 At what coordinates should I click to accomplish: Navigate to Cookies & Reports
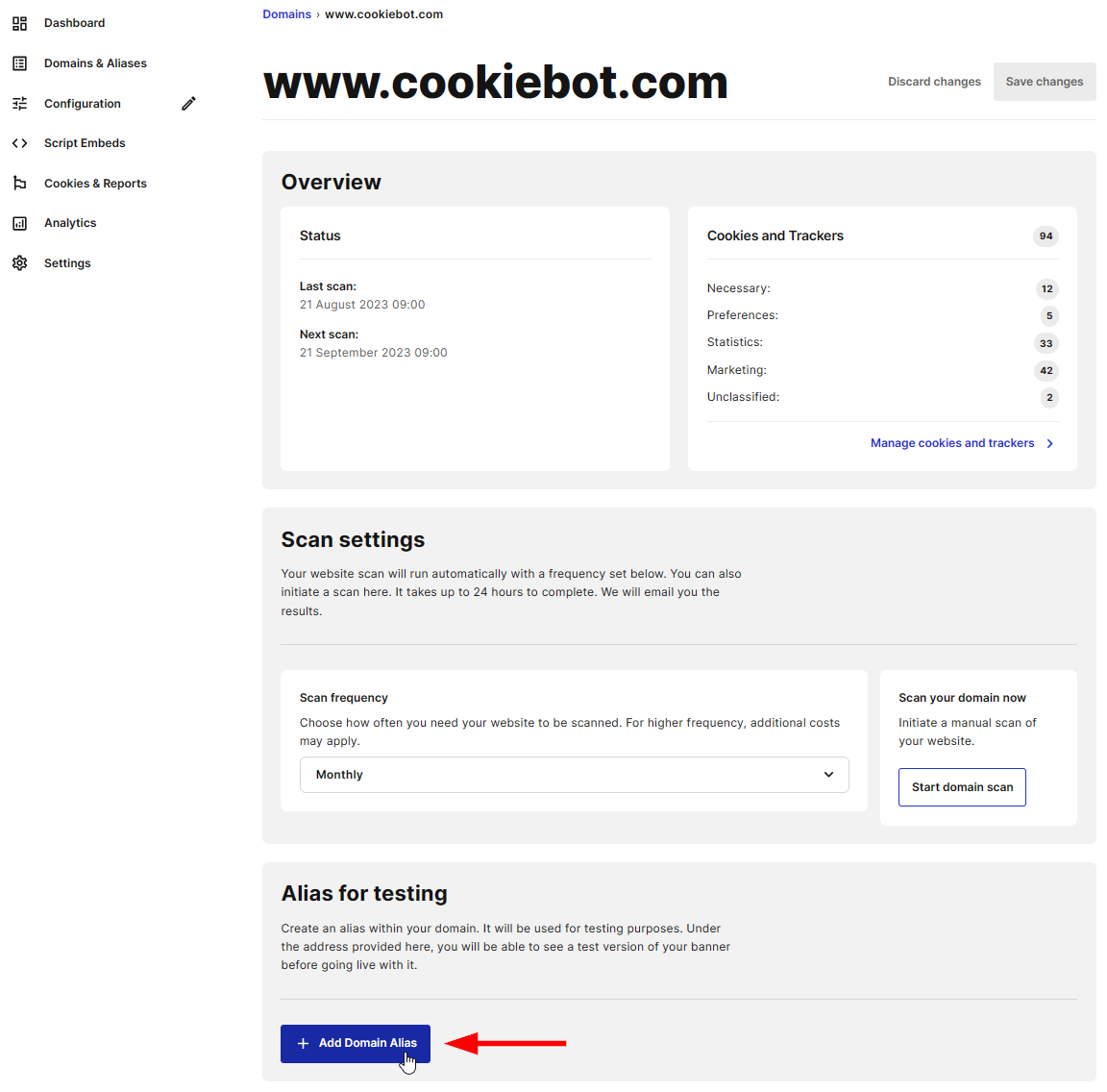point(95,184)
